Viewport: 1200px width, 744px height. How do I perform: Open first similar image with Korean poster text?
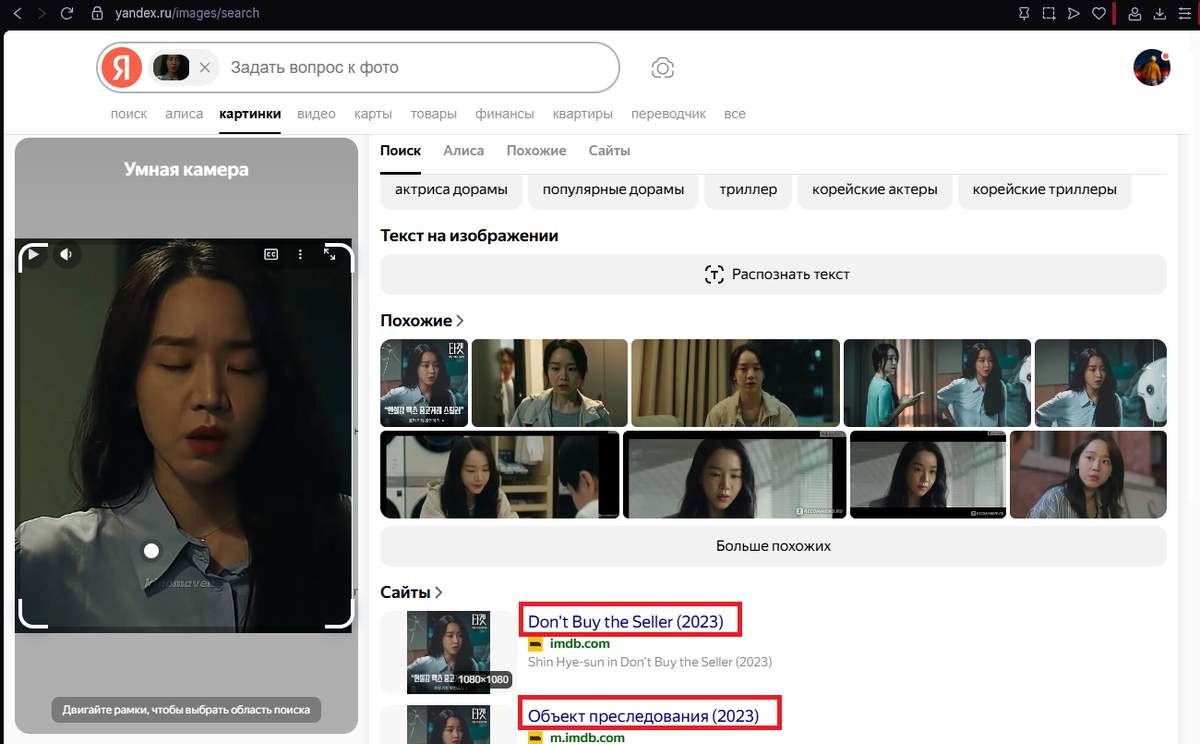[424, 383]
